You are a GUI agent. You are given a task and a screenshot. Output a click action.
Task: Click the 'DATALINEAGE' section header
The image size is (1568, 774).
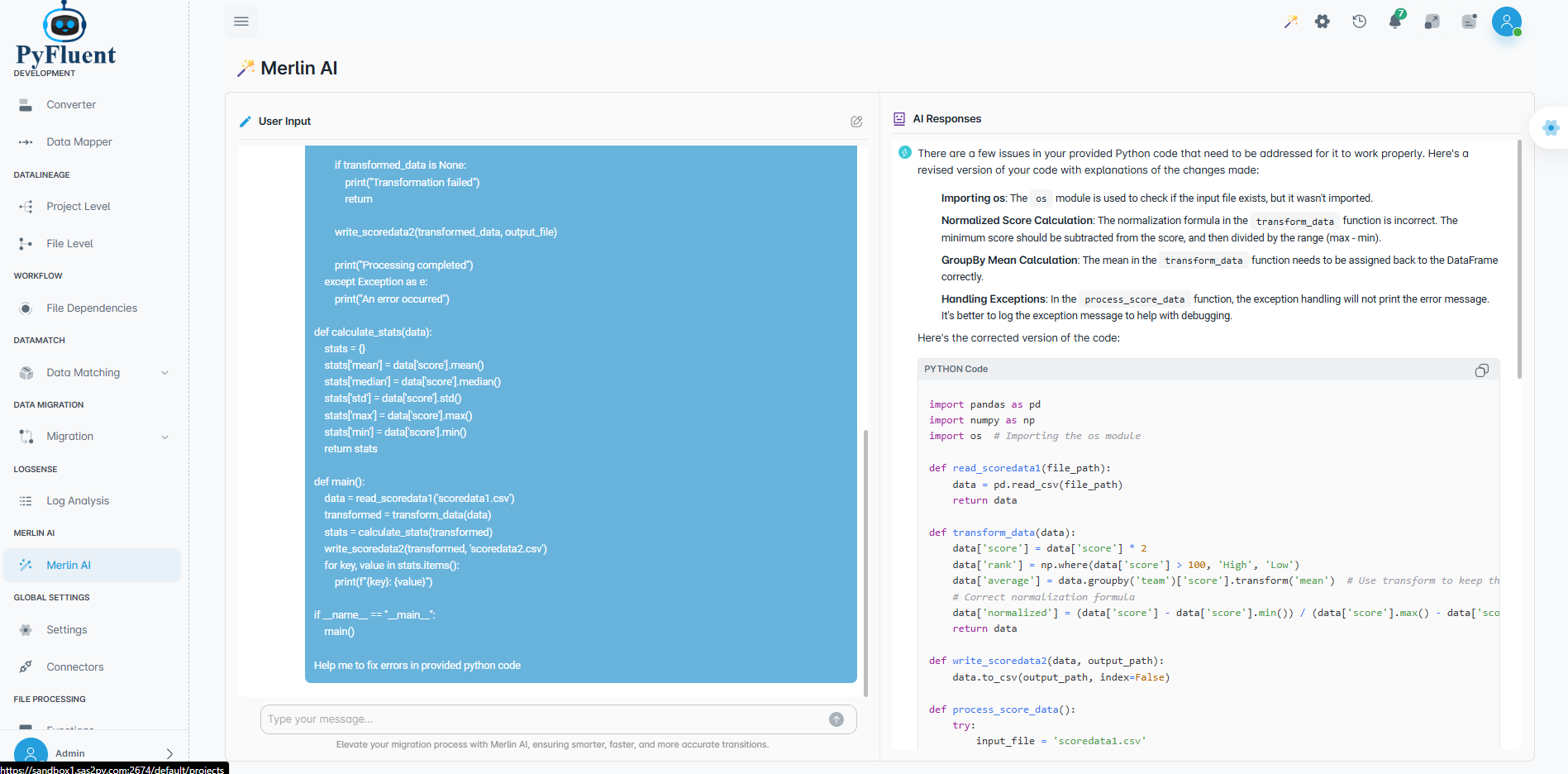pos(41,175)
